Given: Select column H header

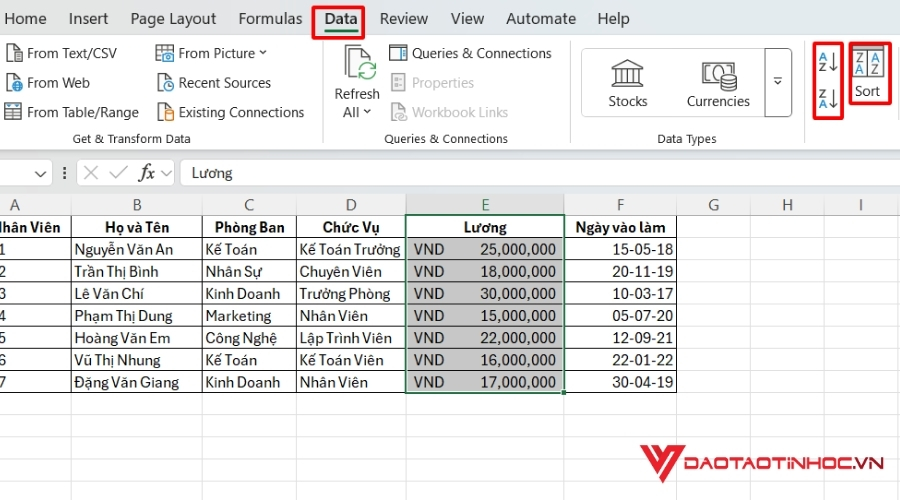Looking at the screenshot, I should click(x=787, y=205).
